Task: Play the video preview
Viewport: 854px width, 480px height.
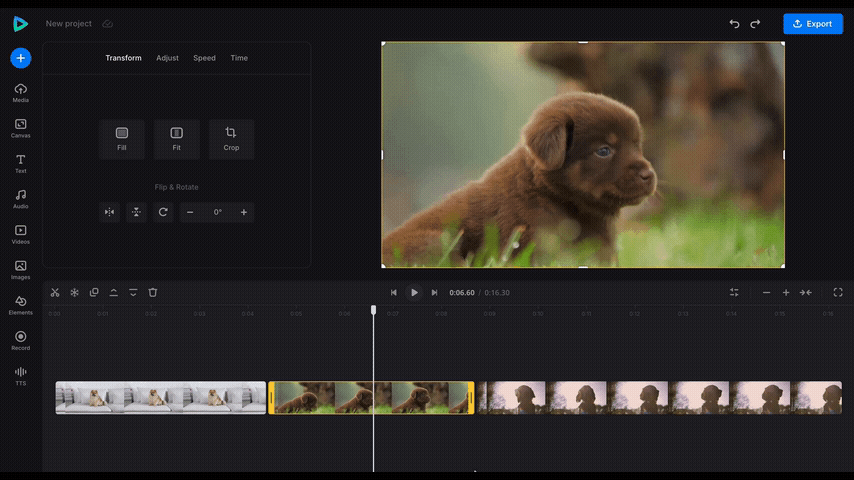Action: click(414, 293)
